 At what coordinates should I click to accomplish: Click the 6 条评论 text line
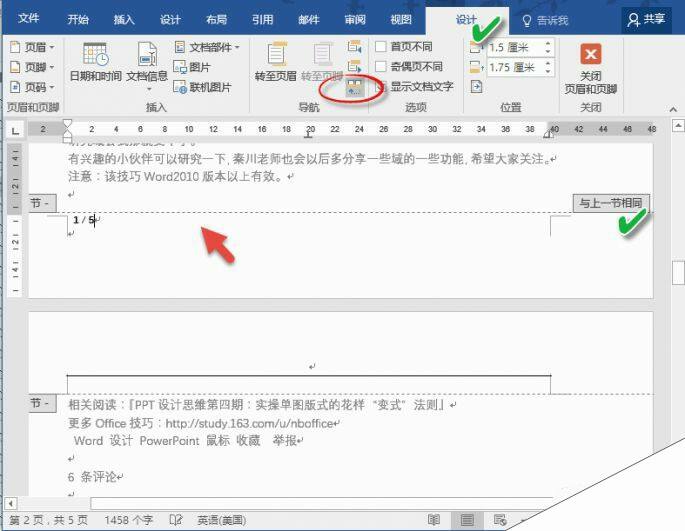[95, 477]
